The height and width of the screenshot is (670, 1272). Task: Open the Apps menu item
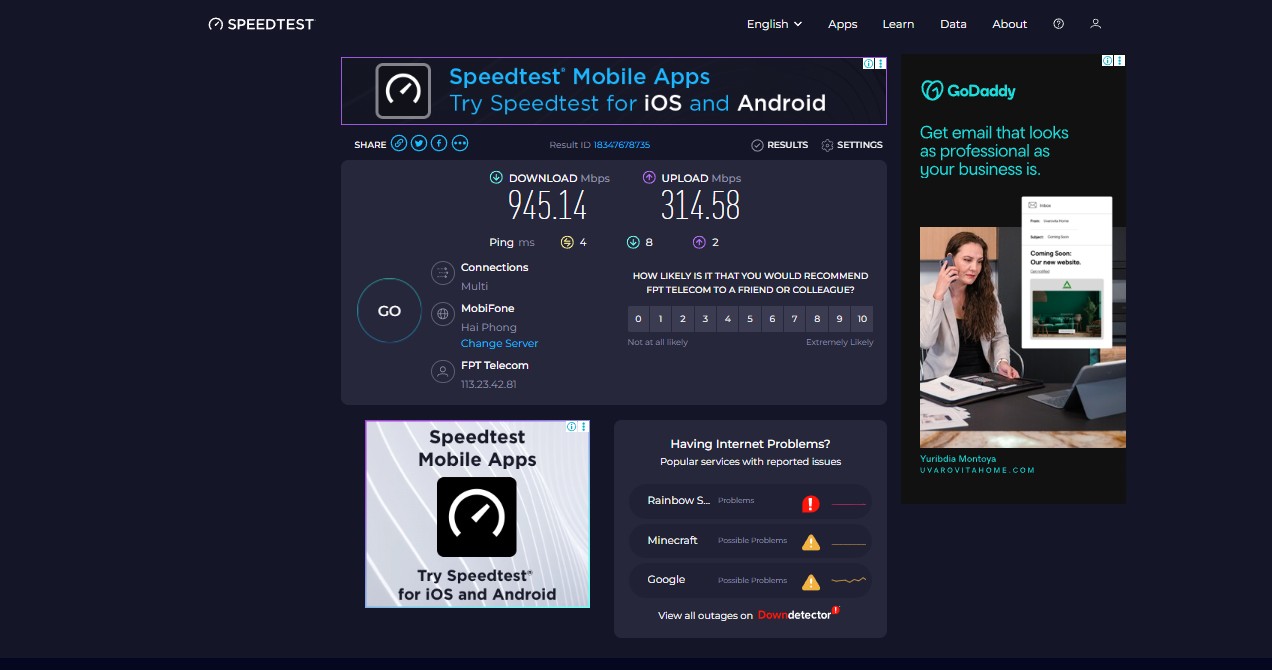(x=842, y=23)
